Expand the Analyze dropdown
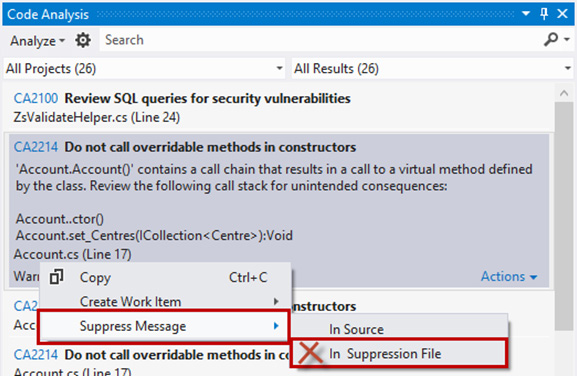577x377 pixels. click(38, 40)
